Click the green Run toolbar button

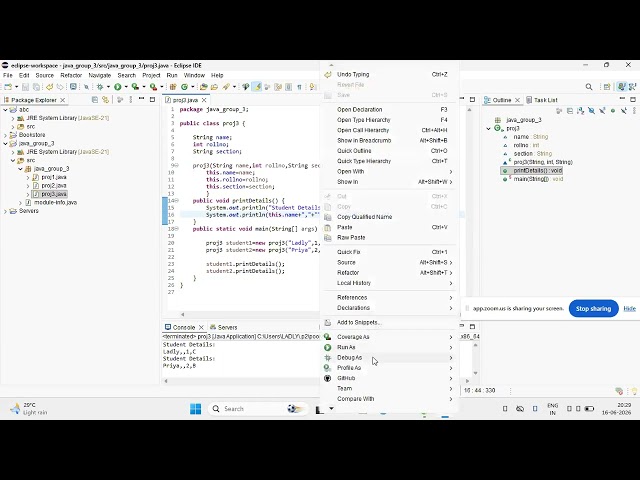118,87
